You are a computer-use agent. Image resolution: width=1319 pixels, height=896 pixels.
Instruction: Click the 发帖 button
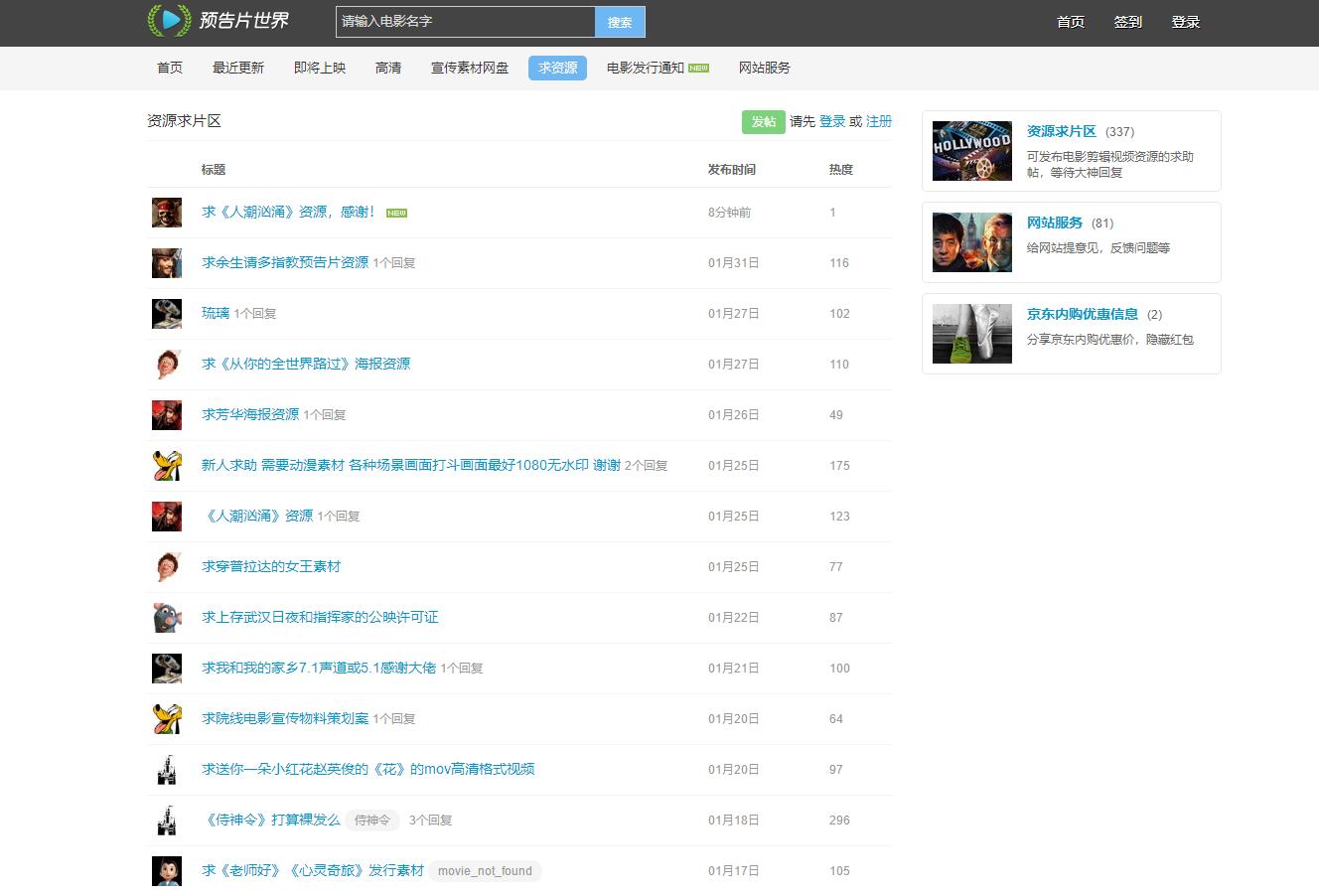pyautogui.click(x=763, y=121)
